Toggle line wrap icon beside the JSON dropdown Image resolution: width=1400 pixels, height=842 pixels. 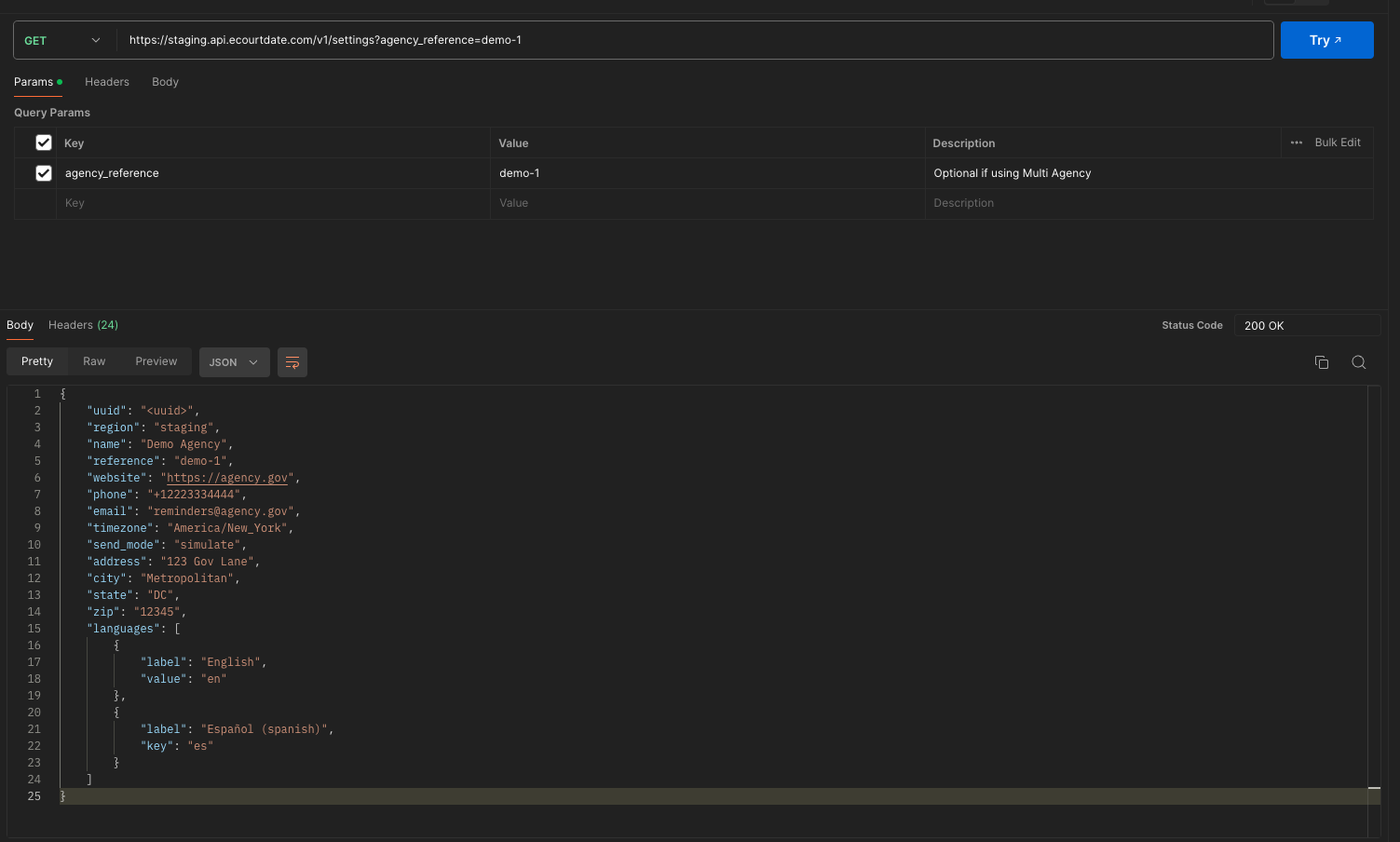point(292,362)
